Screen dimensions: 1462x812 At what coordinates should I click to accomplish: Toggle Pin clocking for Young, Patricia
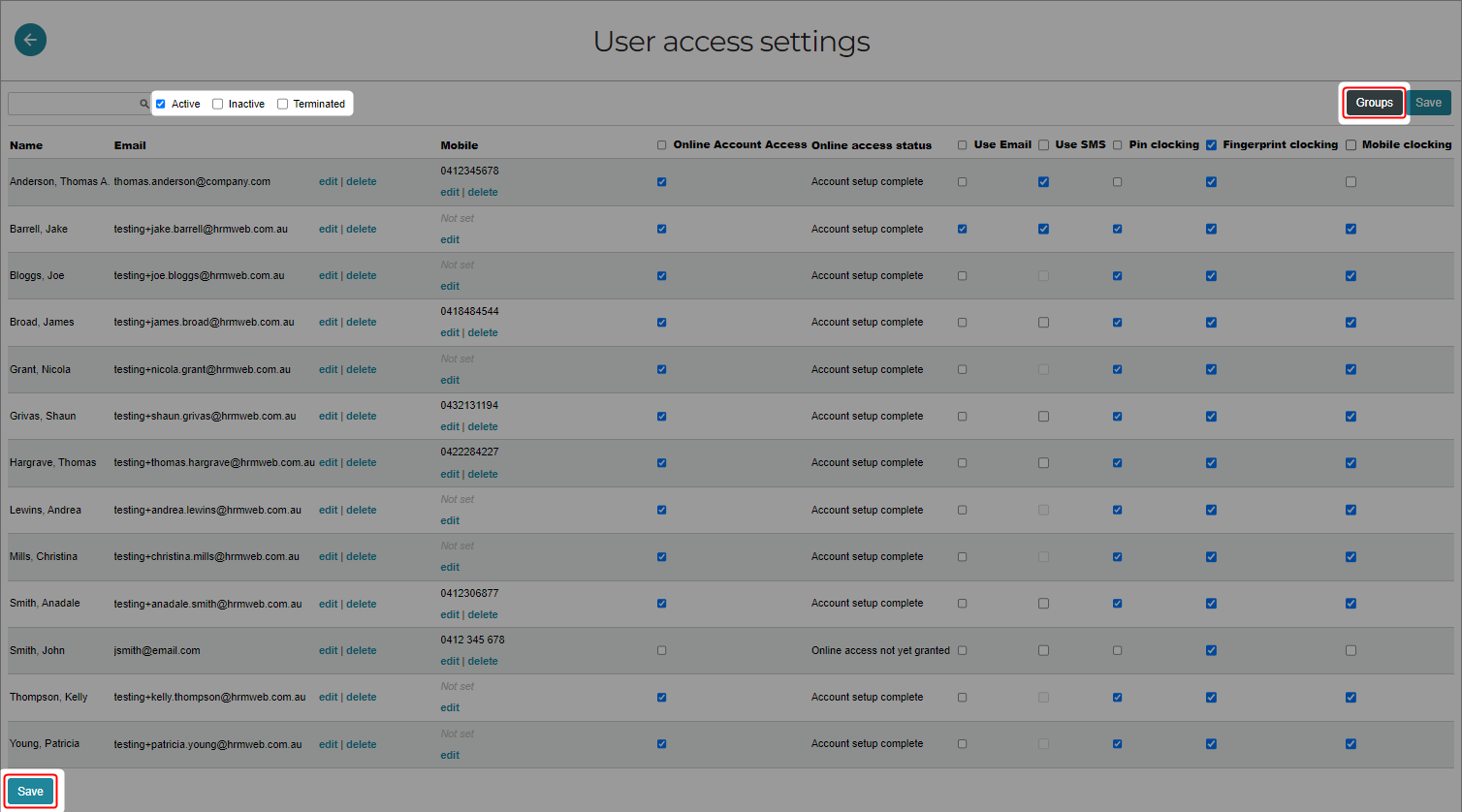(x=1117, y=744)
